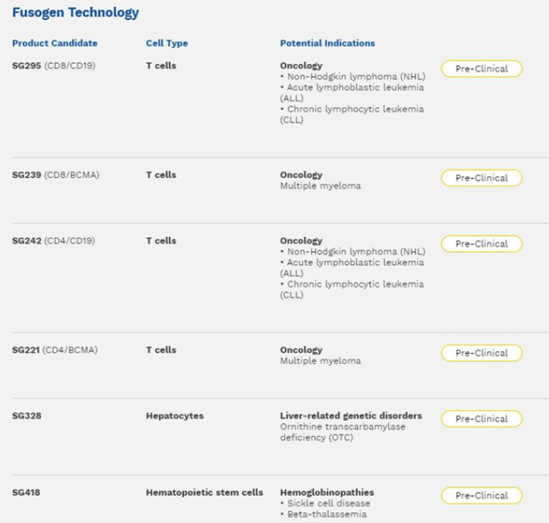The width and height of the screenshot is (549, 523).
Task: Select product candidate SG295 (CD8/CD19)
Action: [54, 66]
